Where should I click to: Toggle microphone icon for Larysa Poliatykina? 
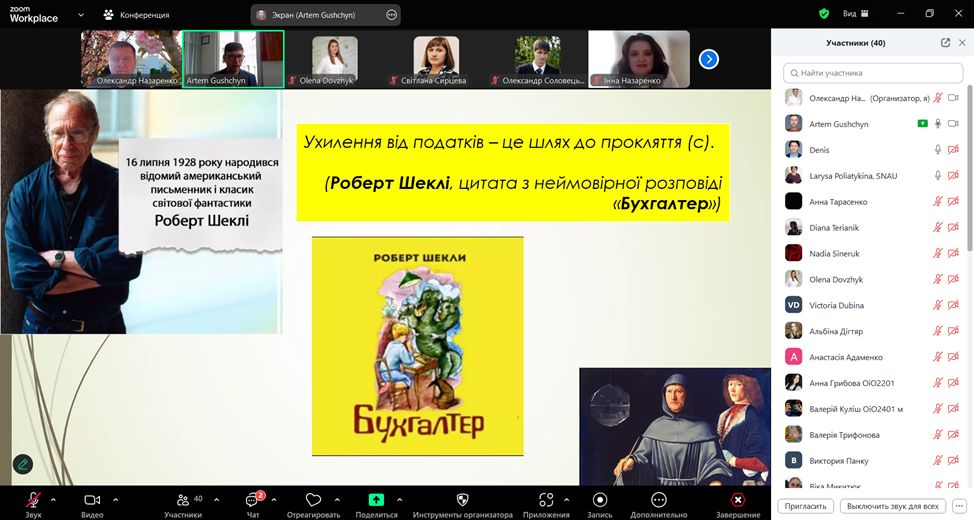pos(938,176)
